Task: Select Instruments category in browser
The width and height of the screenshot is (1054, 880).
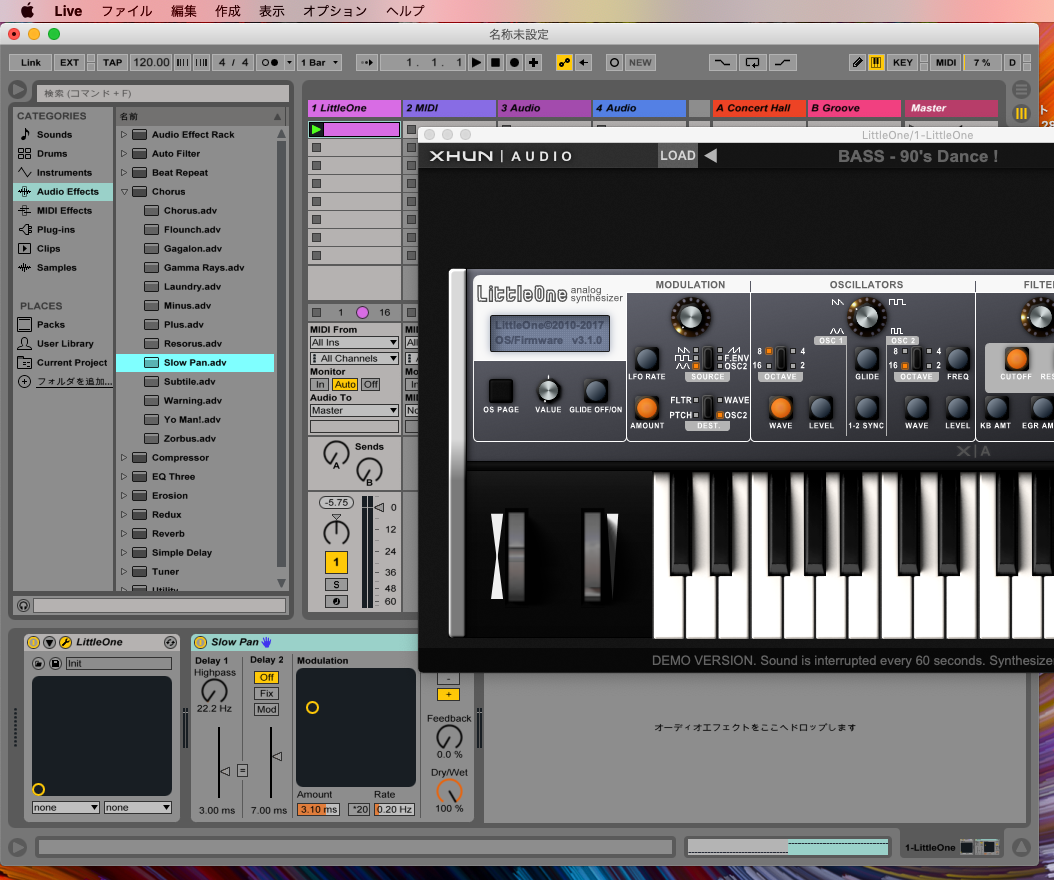Action: click(x=64, y=172)
